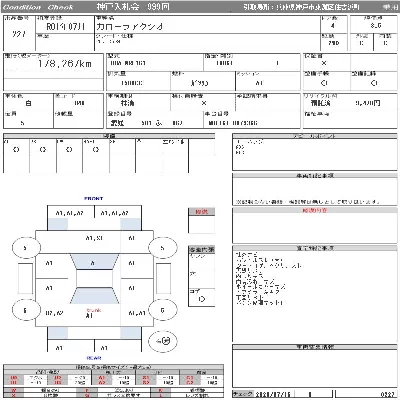400x400 pixels.
Task: Click the fourth equipment circle mark
Action: point(96,150)
